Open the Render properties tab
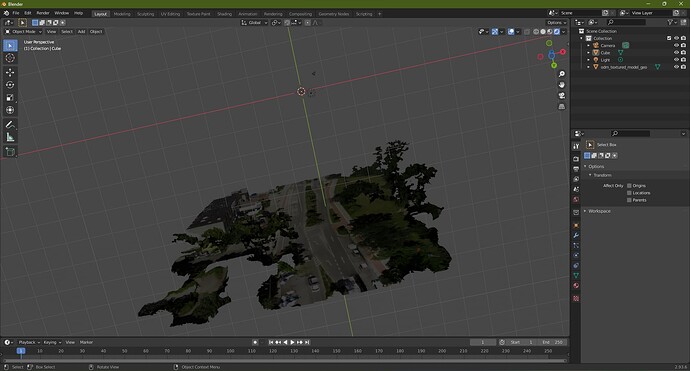Viewport: 690px width, 371px height. point(576,158)
